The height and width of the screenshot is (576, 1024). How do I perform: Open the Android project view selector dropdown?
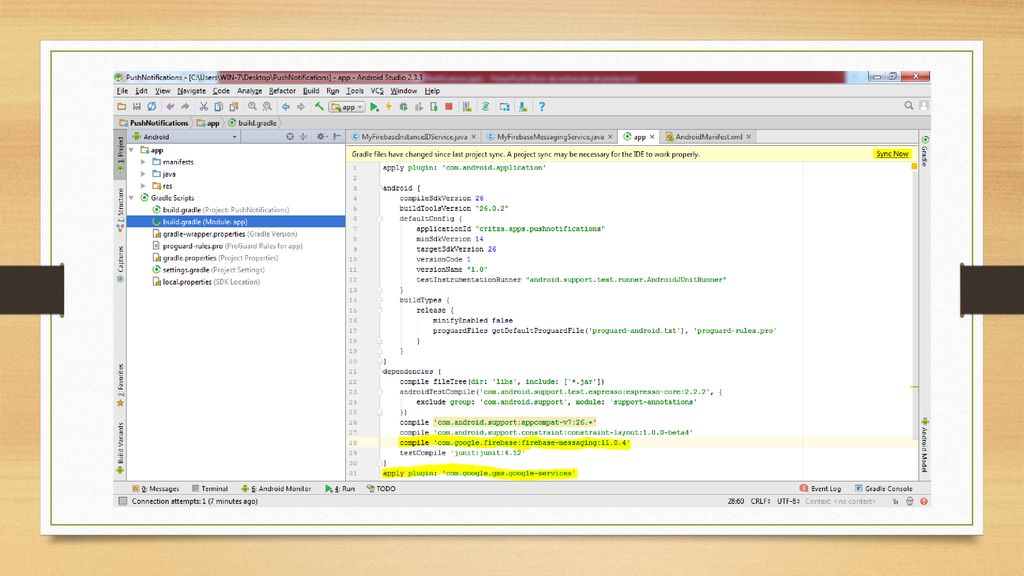pyautogui.click(x=185, y=136)
